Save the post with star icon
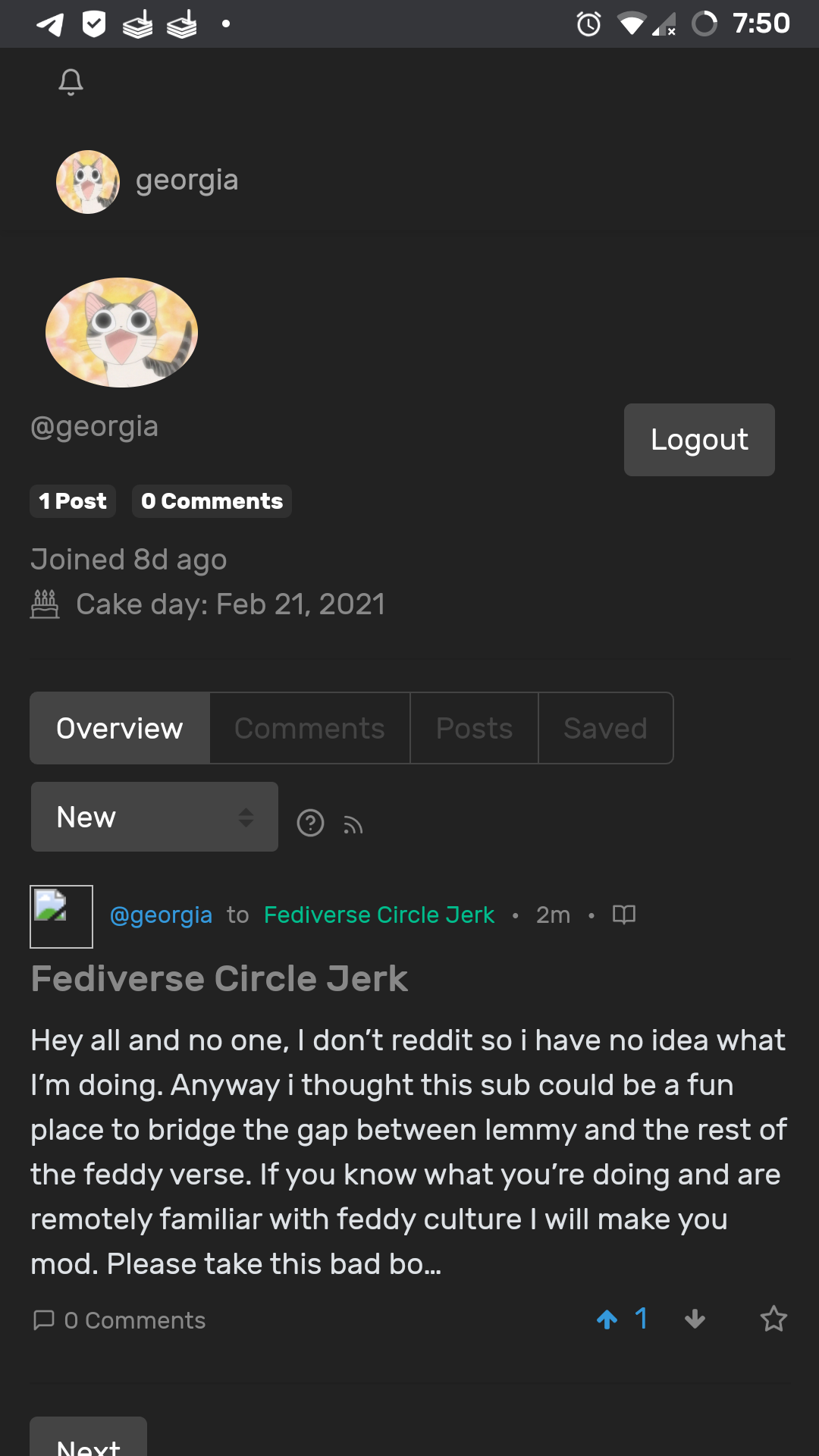The height and width of the screenshot is (1456, 819). pos(773,1319)
